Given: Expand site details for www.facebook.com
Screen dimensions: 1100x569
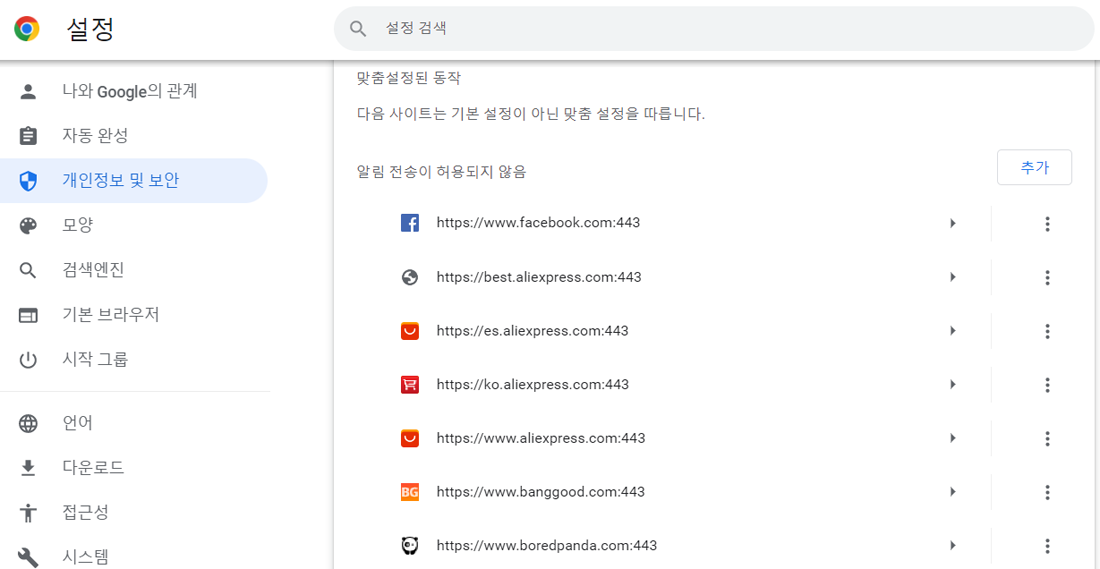Looking at the screenshot, I should pos(952,224).
